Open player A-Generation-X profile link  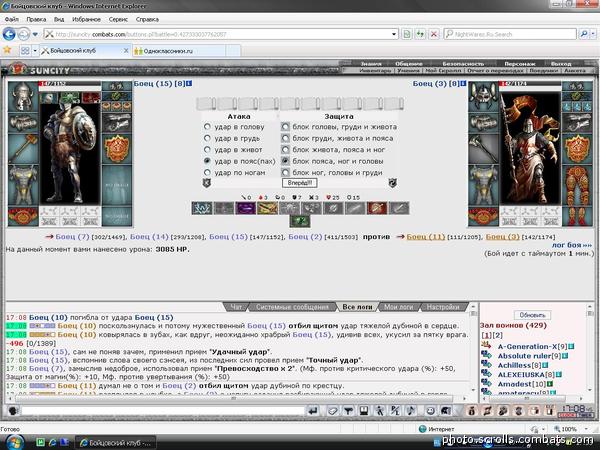coord(527,346)
